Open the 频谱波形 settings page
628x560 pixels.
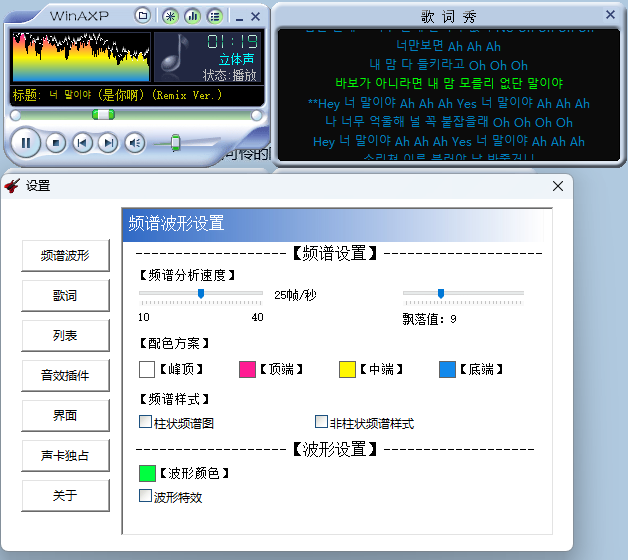[65, 256]
